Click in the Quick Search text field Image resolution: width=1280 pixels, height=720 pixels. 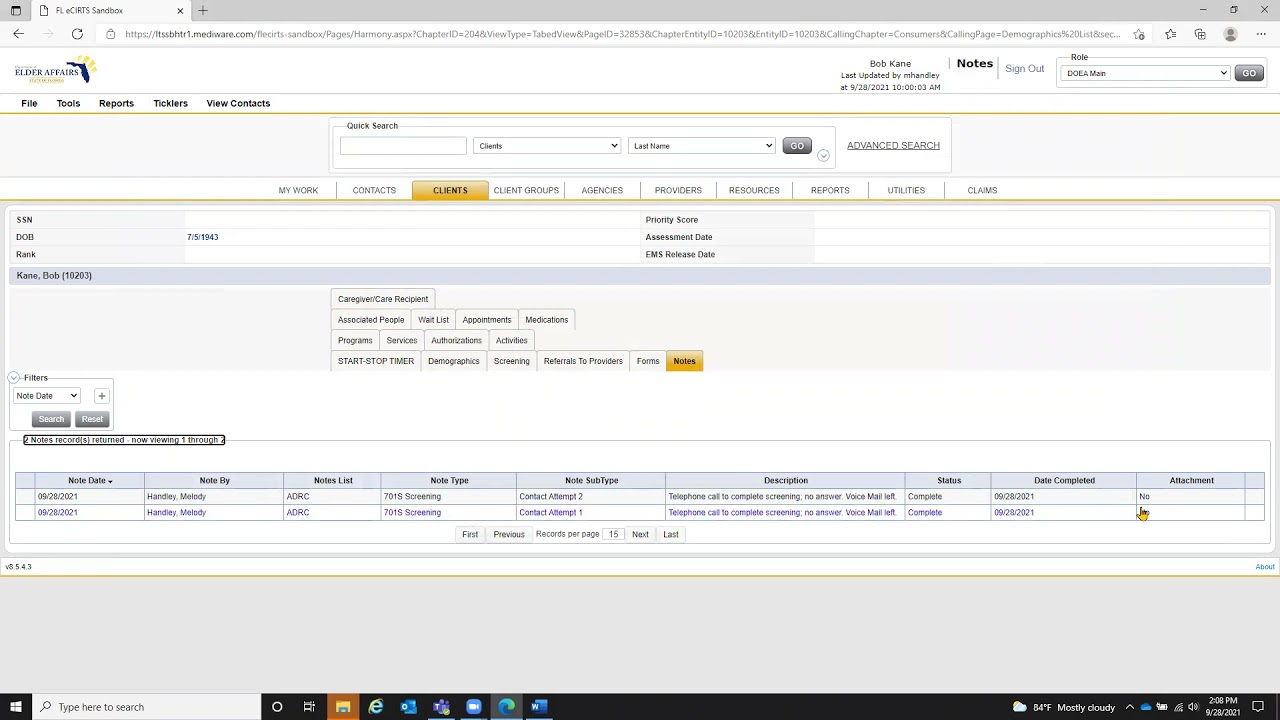(403, 146)
